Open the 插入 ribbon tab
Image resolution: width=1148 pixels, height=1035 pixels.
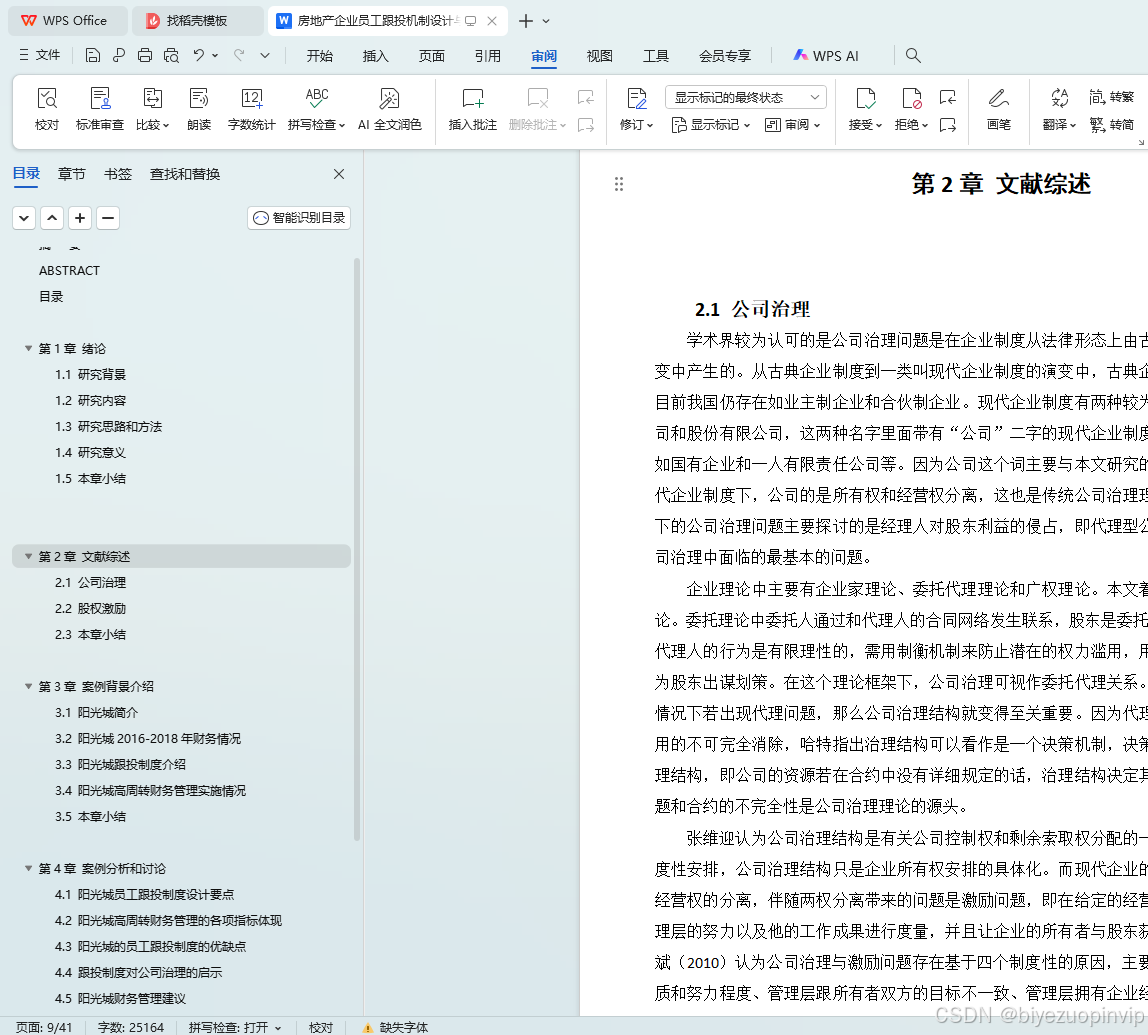(376, 56)
